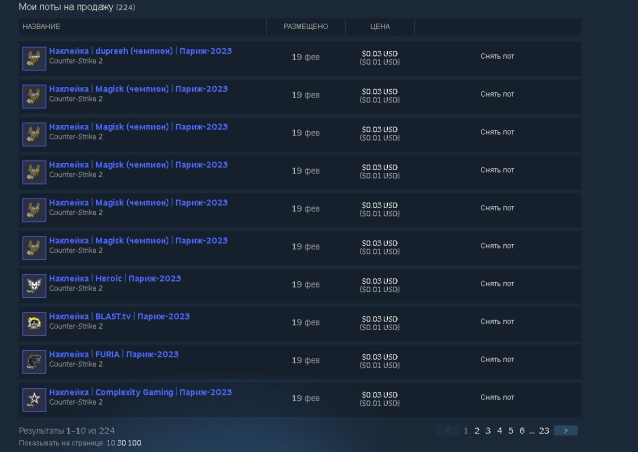Go to next page arrow button

pos(566,430)
